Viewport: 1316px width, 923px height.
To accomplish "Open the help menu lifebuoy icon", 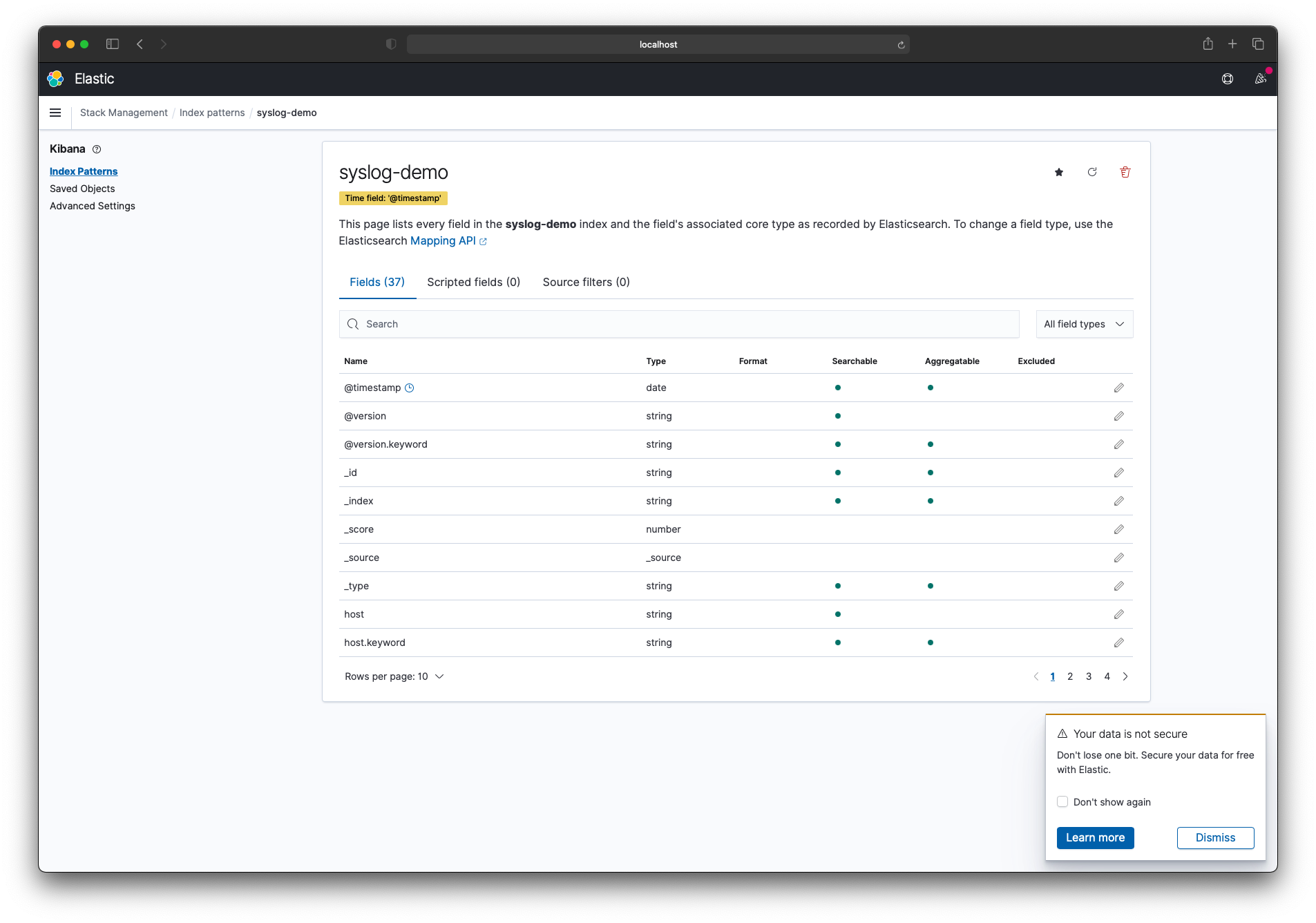I will (1228, 79).
